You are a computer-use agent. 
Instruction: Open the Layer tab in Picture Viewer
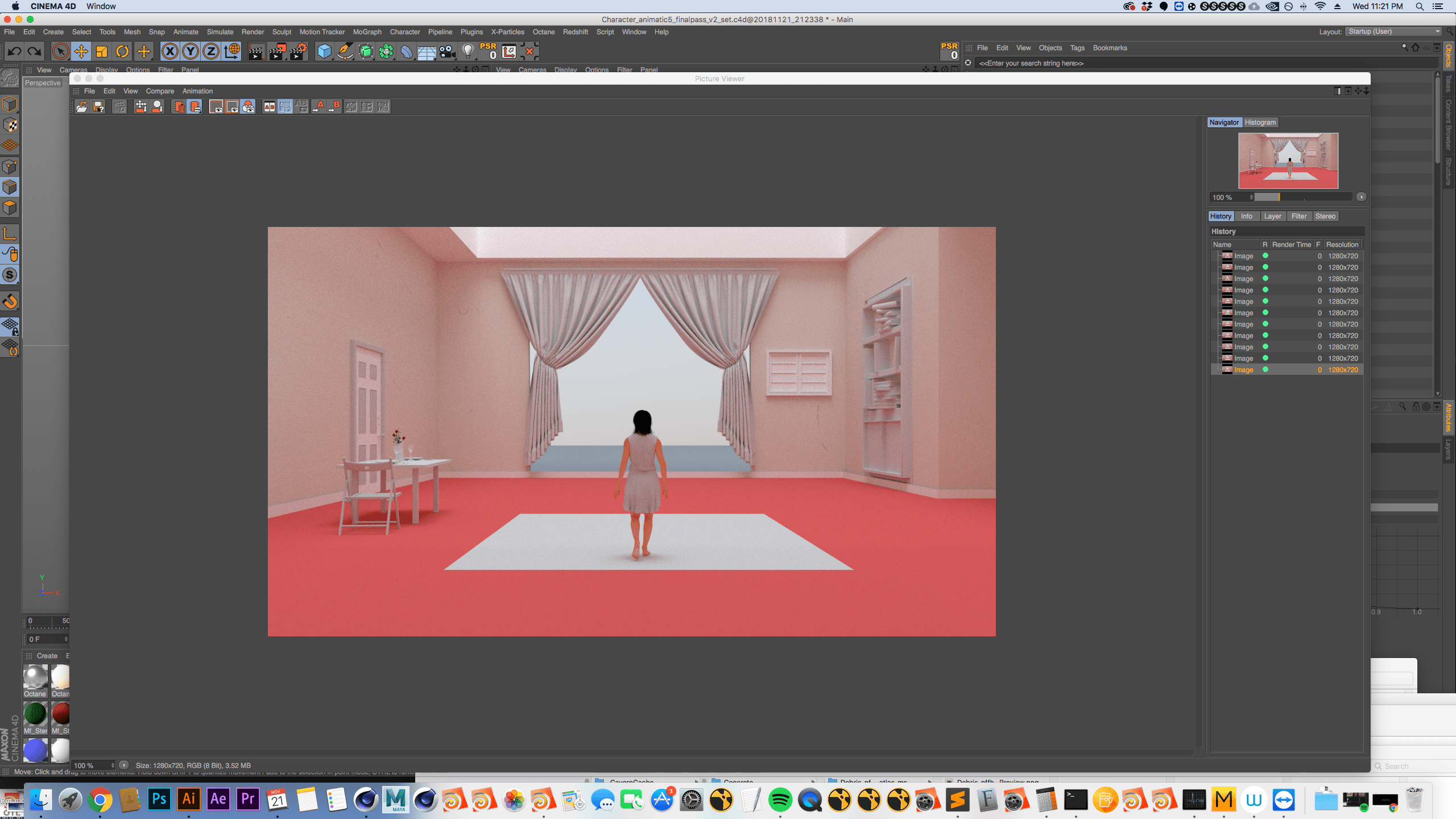click(1272, 216)
